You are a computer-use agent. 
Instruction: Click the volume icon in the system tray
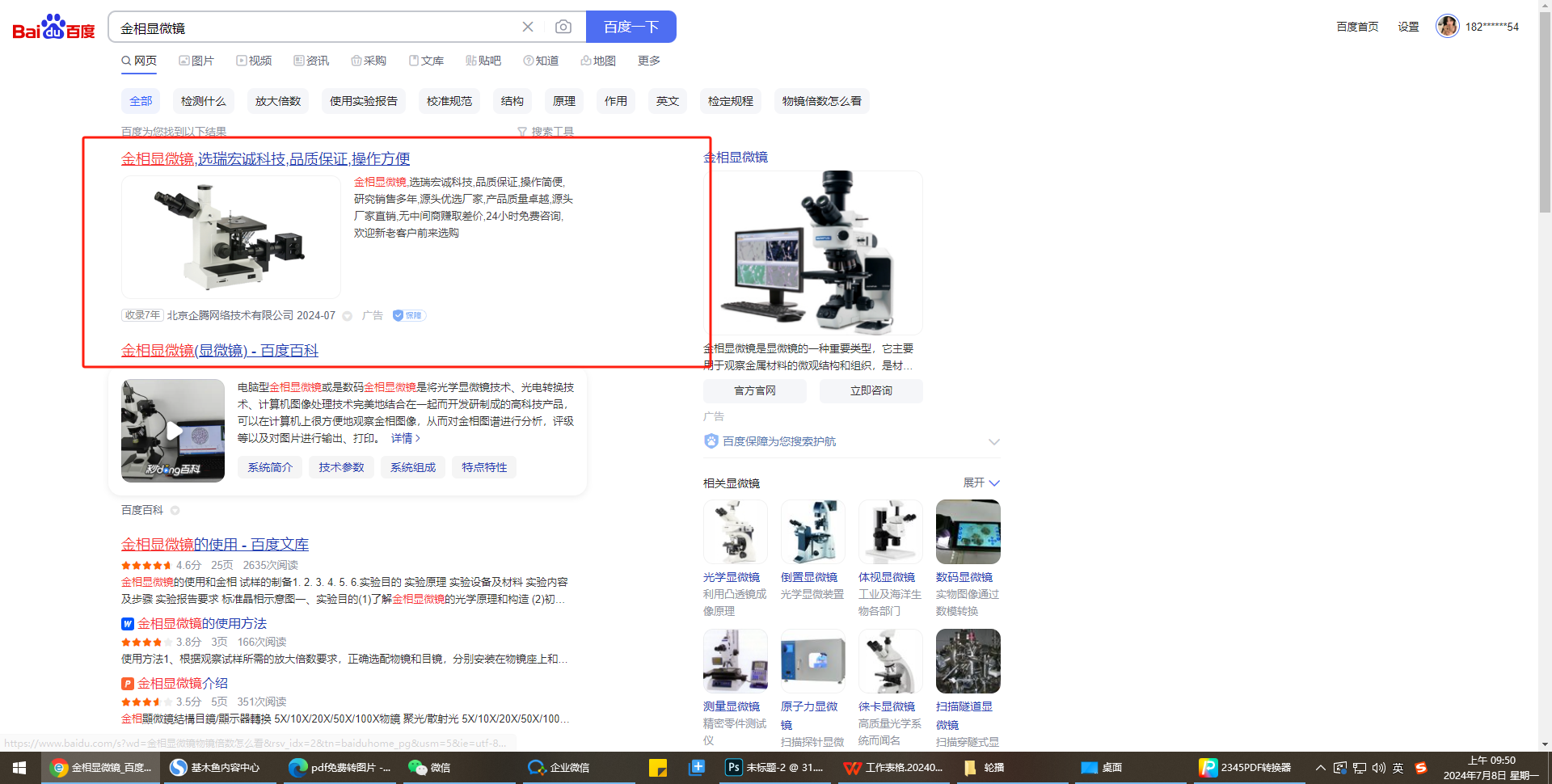tap(1379, 768)
